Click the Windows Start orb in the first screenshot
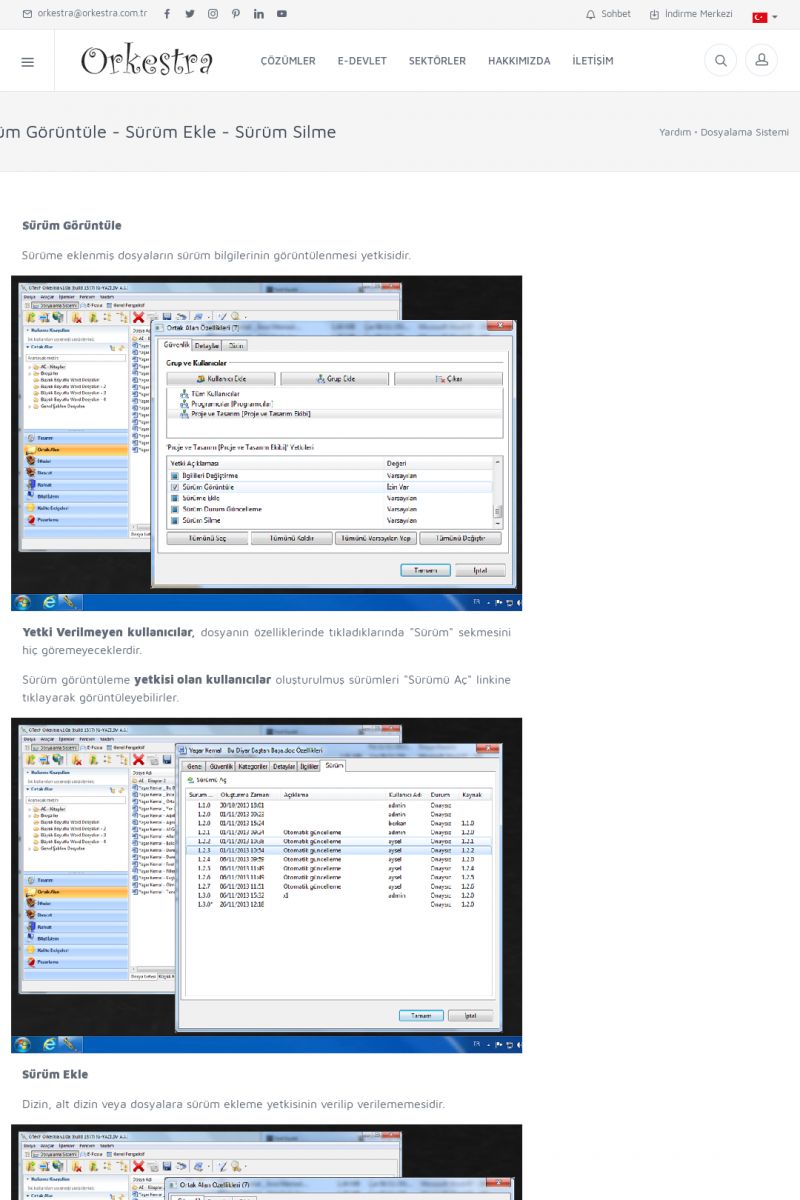 click(22, 602)
